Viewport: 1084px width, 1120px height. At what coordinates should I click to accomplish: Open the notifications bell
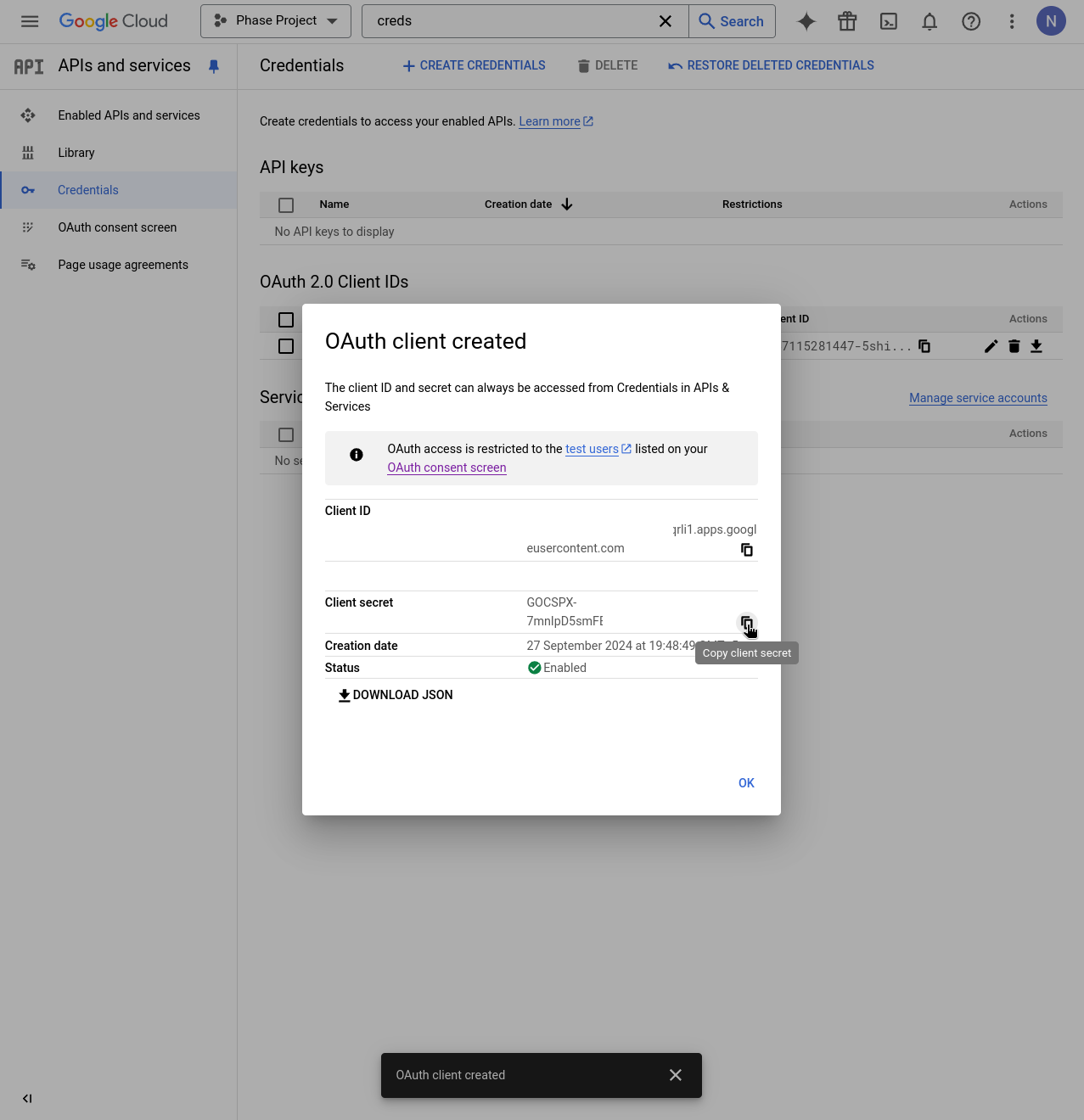point(929,21)
